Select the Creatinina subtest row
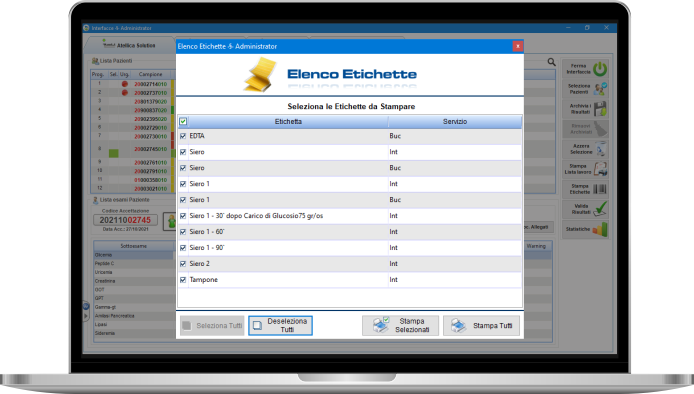 (134, 281)
